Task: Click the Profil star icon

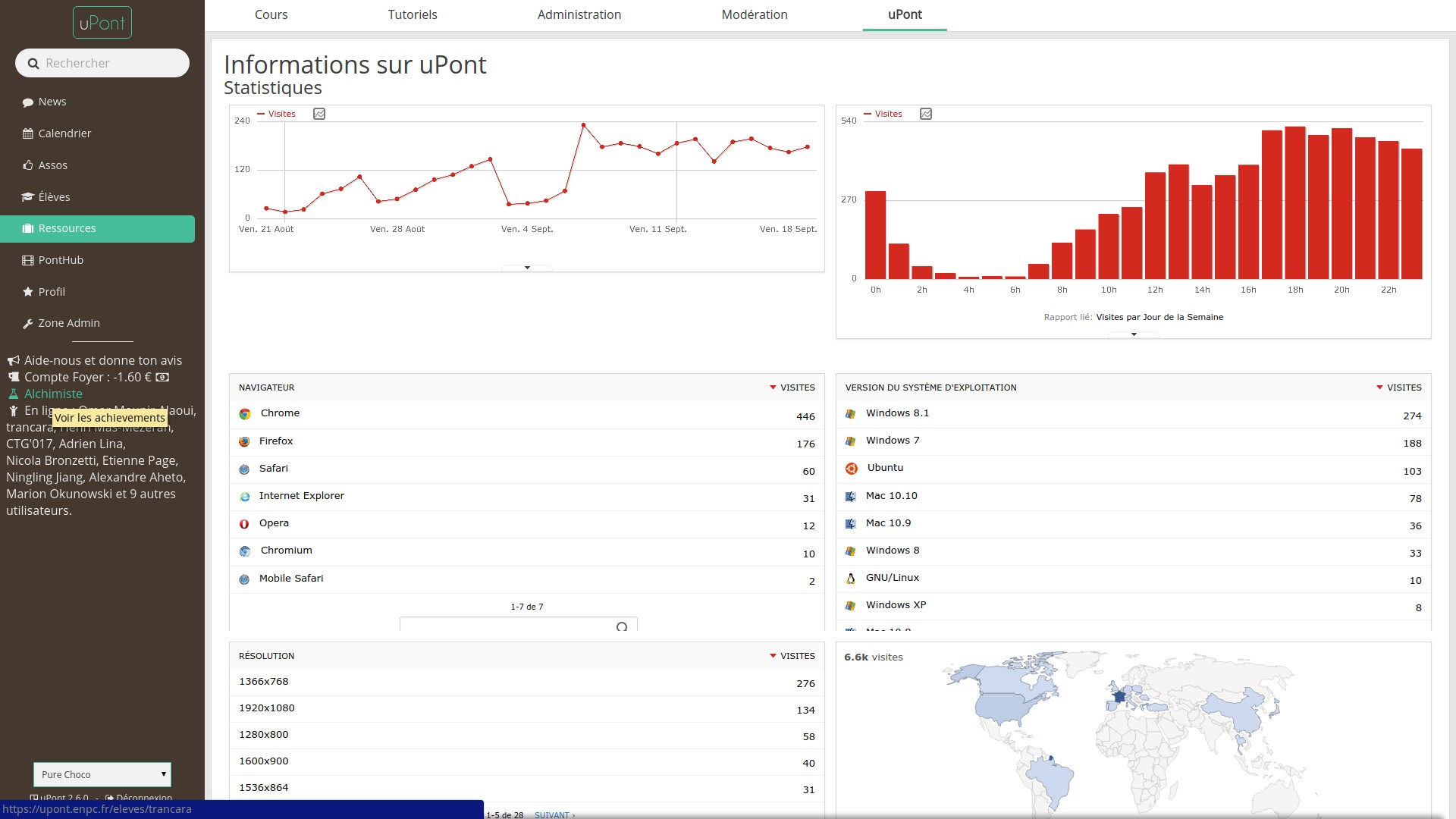Action: point(28,292)
